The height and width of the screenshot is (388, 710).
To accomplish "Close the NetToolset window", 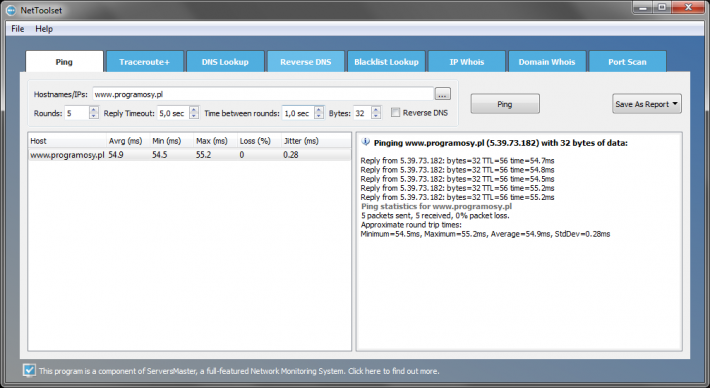I will [x=688, y=8].
